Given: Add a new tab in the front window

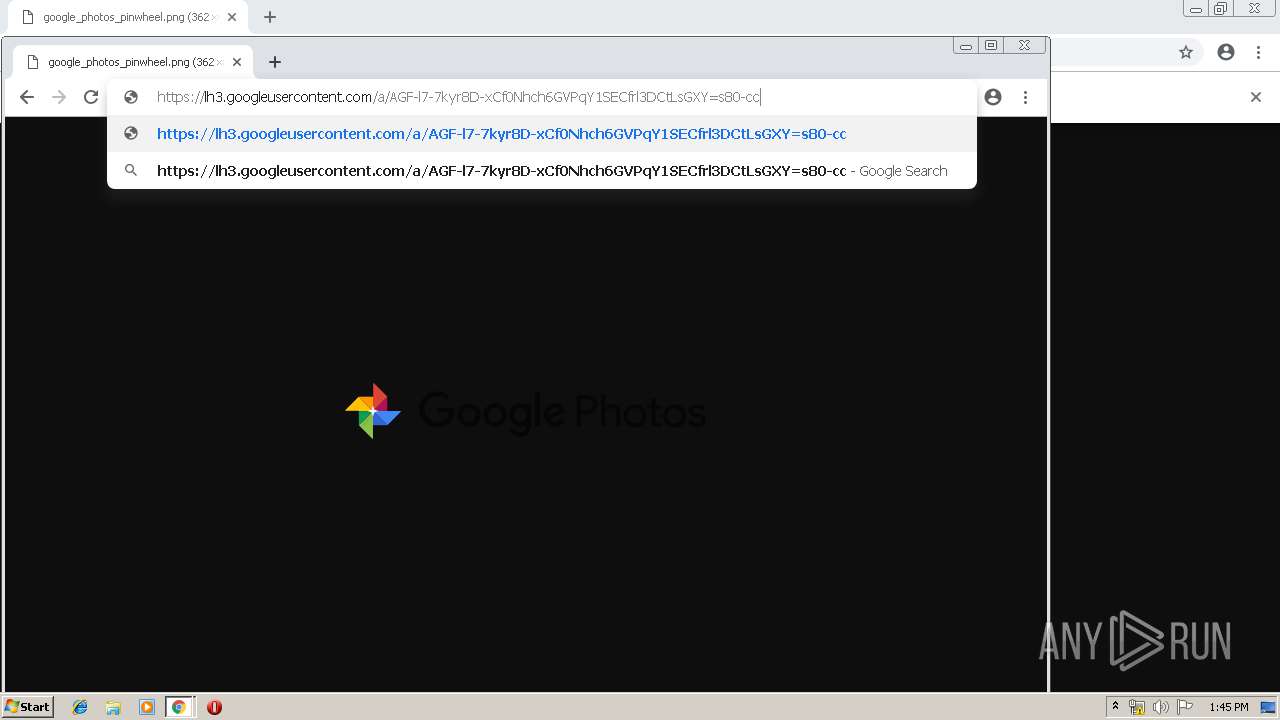Looking at the screenshot, I should 275,62.
